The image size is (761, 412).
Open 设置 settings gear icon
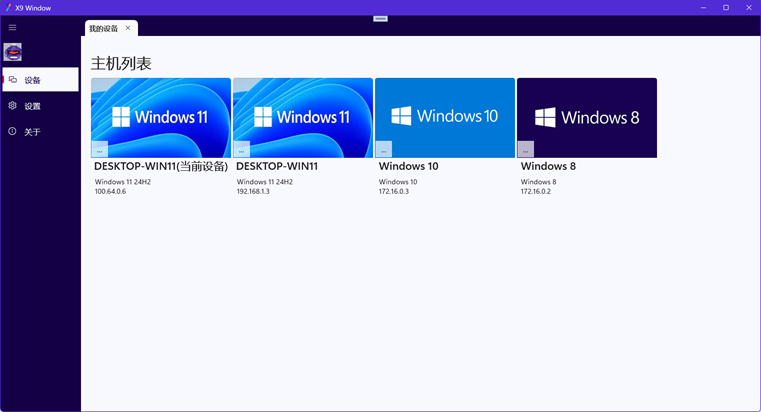click(13, 106)
